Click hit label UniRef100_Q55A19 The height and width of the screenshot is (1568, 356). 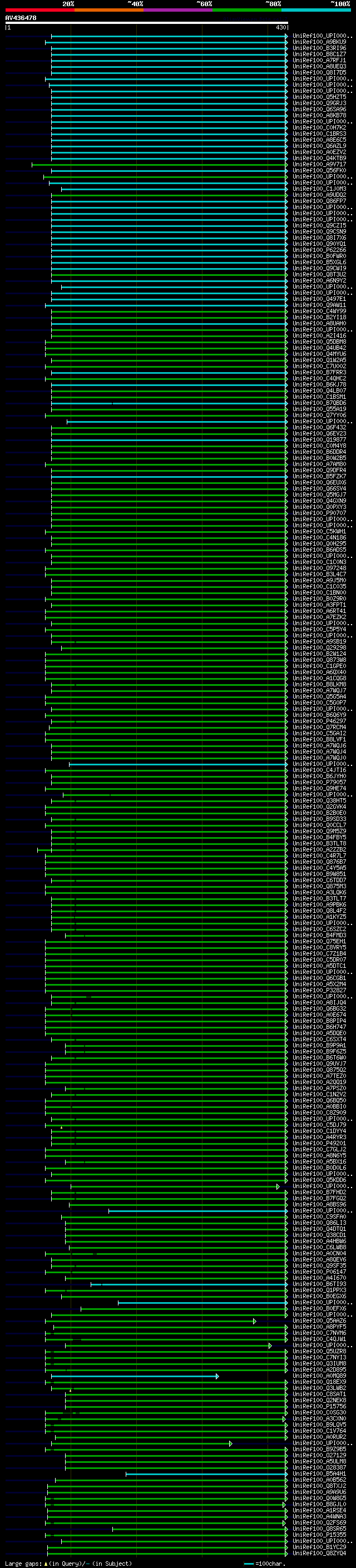point(319,409)
